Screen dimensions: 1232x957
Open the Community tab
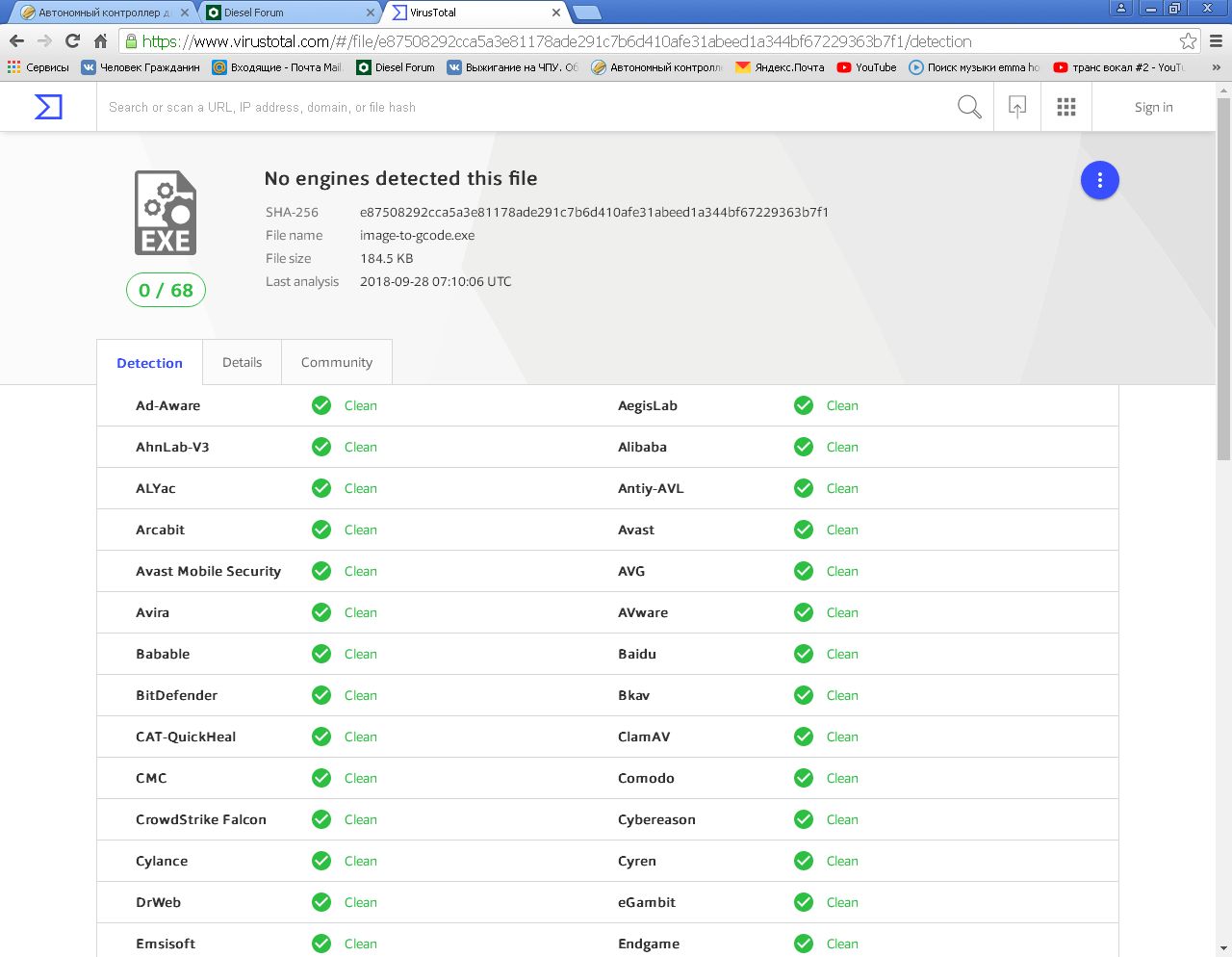coord(337,362)
